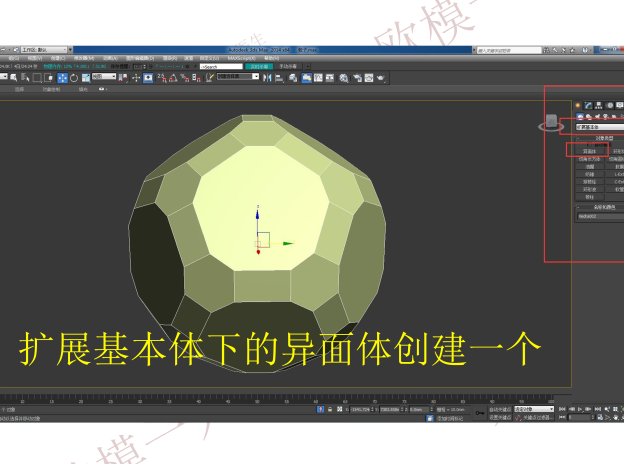This screenshot has width=624, height=464.
Task: Select the Cameras category icon
Action: pos(605,117)
